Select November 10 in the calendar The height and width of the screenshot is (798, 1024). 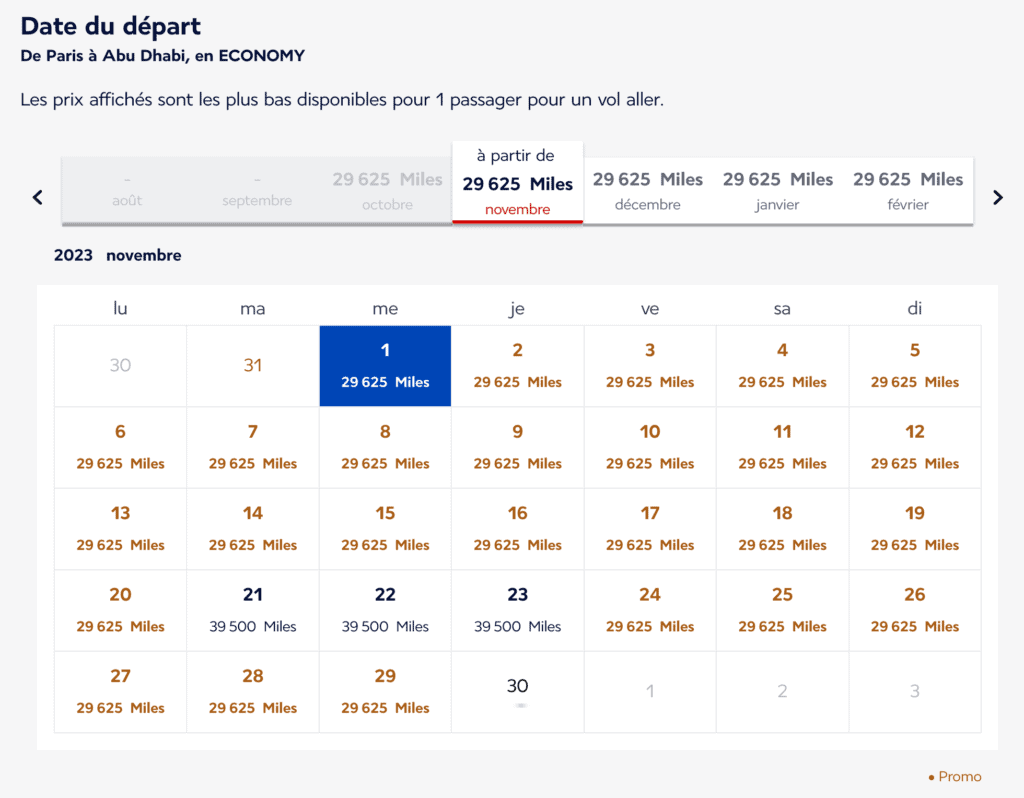pyautogui.click(x=650, y=447)
